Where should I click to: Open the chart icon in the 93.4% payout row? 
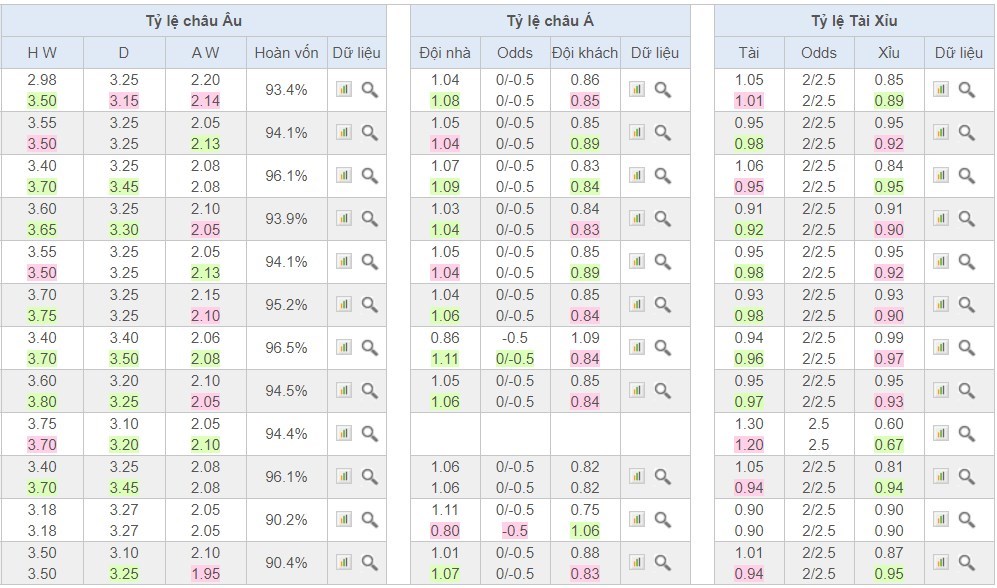[x=344, y=90]
